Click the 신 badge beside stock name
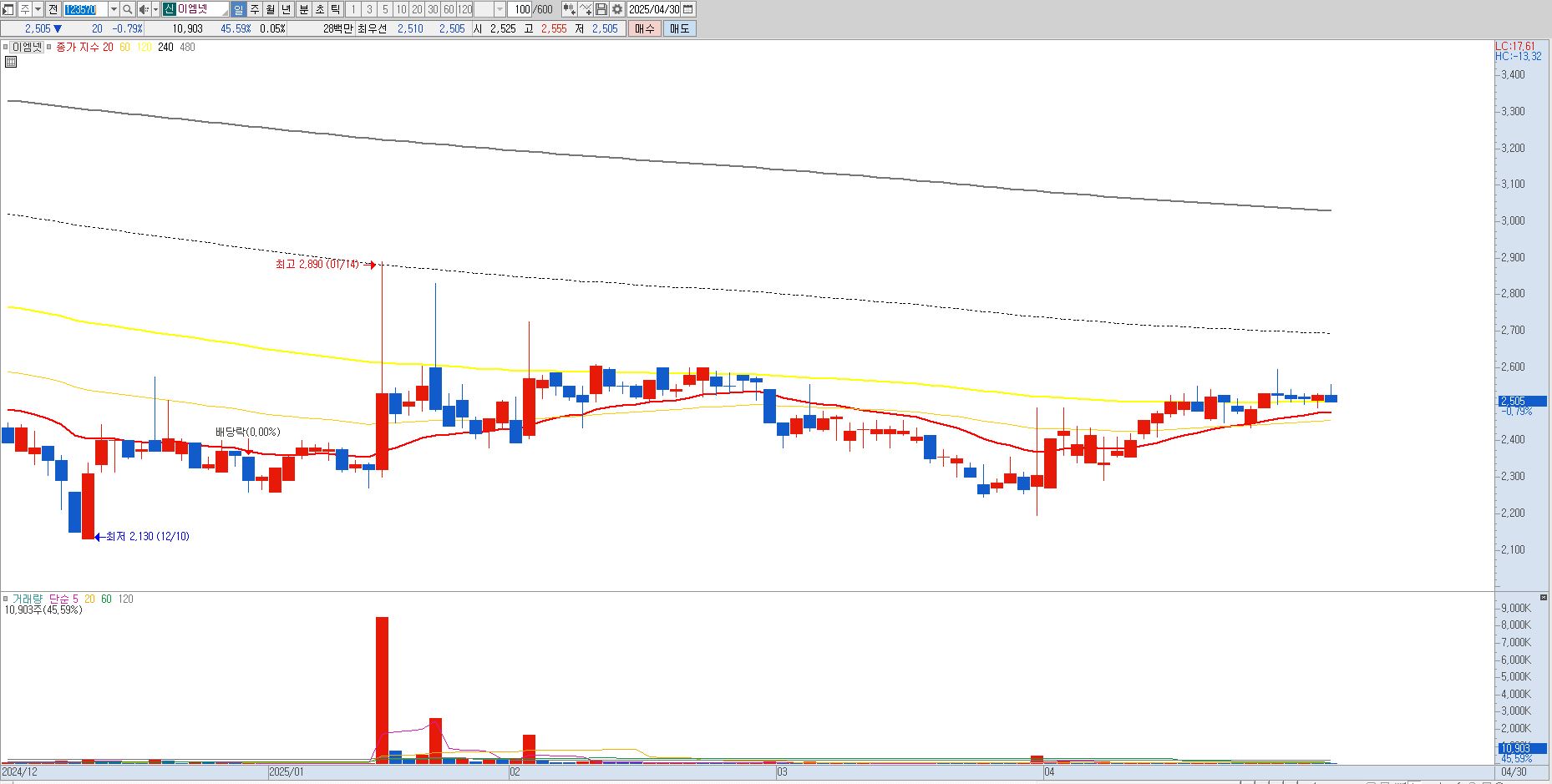1552x784 pixels. pos(169,9)
